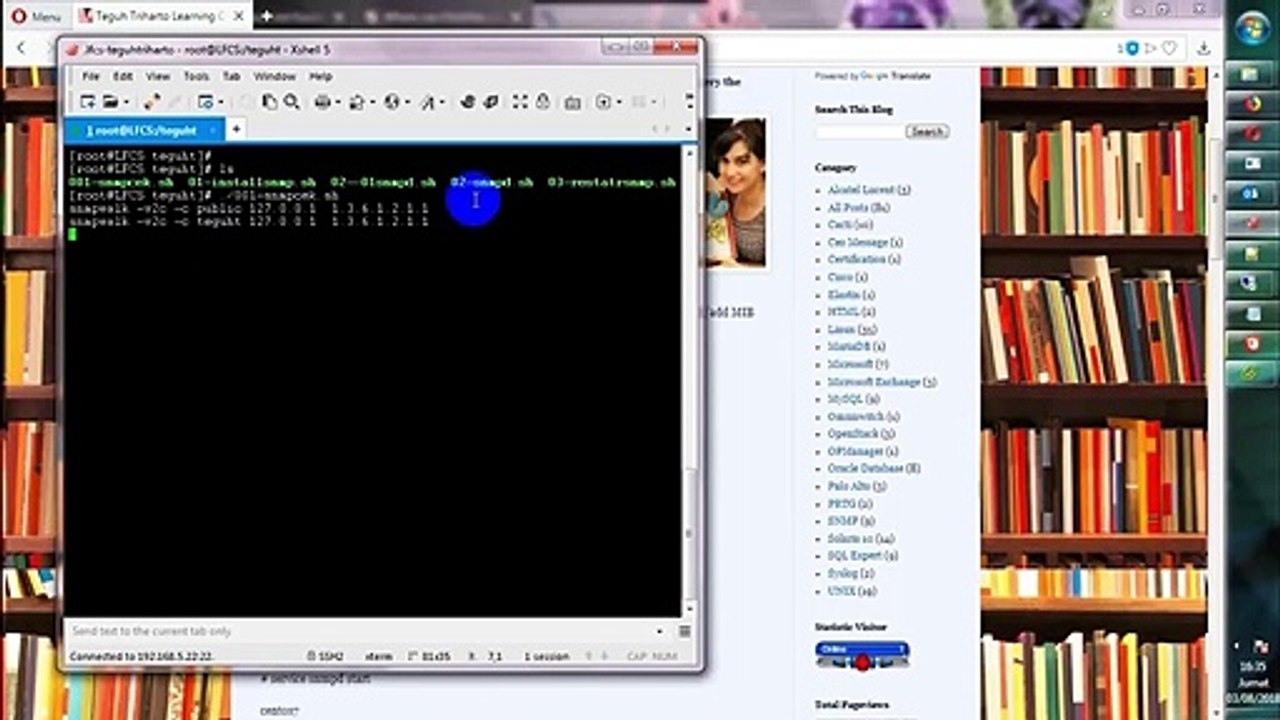
Task: Click the new window plus icon in toolbar
Action: tap(603, 102)
